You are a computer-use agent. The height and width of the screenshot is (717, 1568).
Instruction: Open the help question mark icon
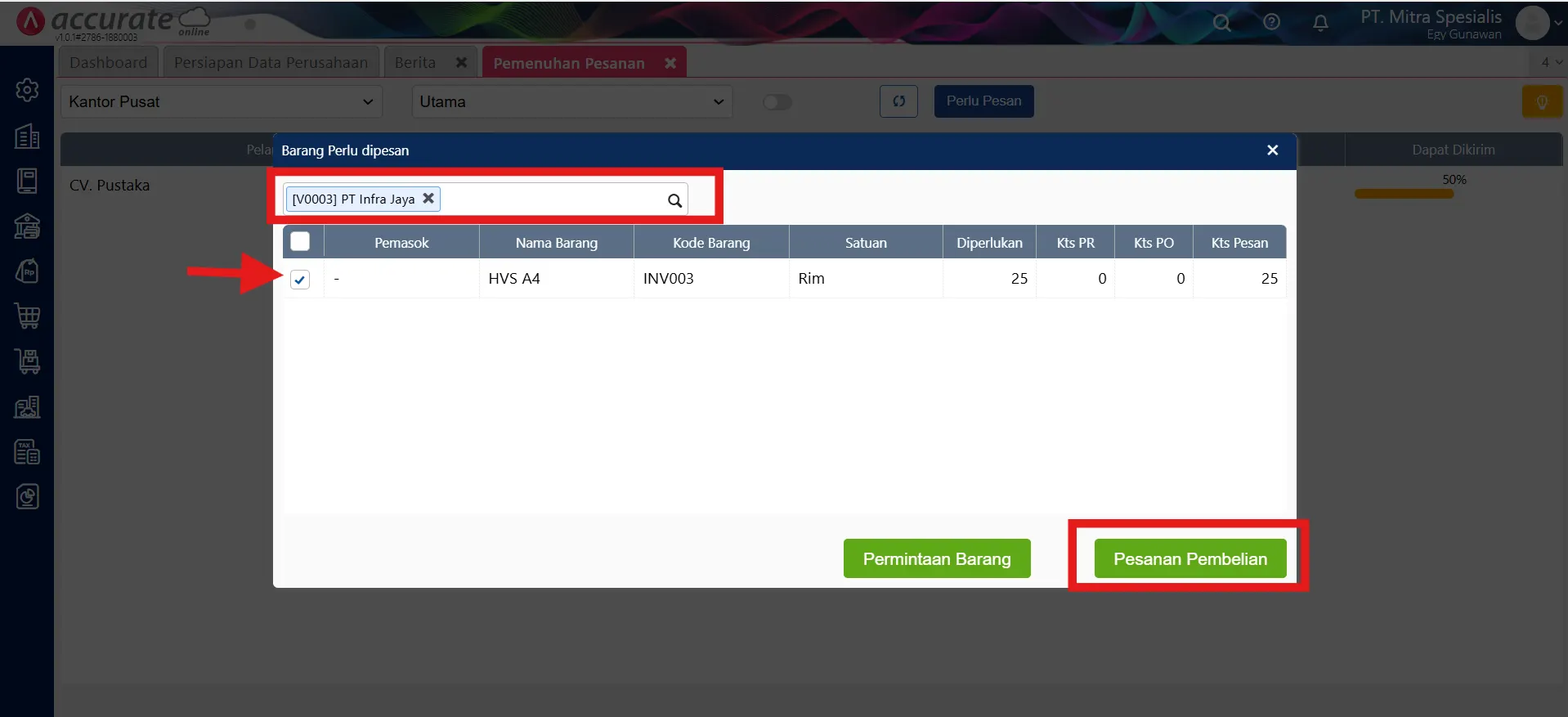click(1271, 22)
